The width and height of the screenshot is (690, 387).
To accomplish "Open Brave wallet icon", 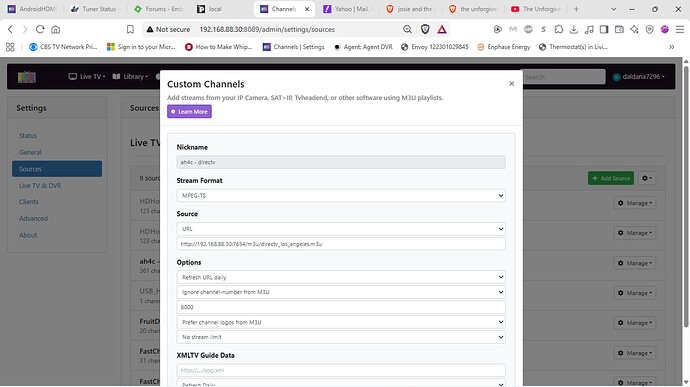I will (619, 29).
